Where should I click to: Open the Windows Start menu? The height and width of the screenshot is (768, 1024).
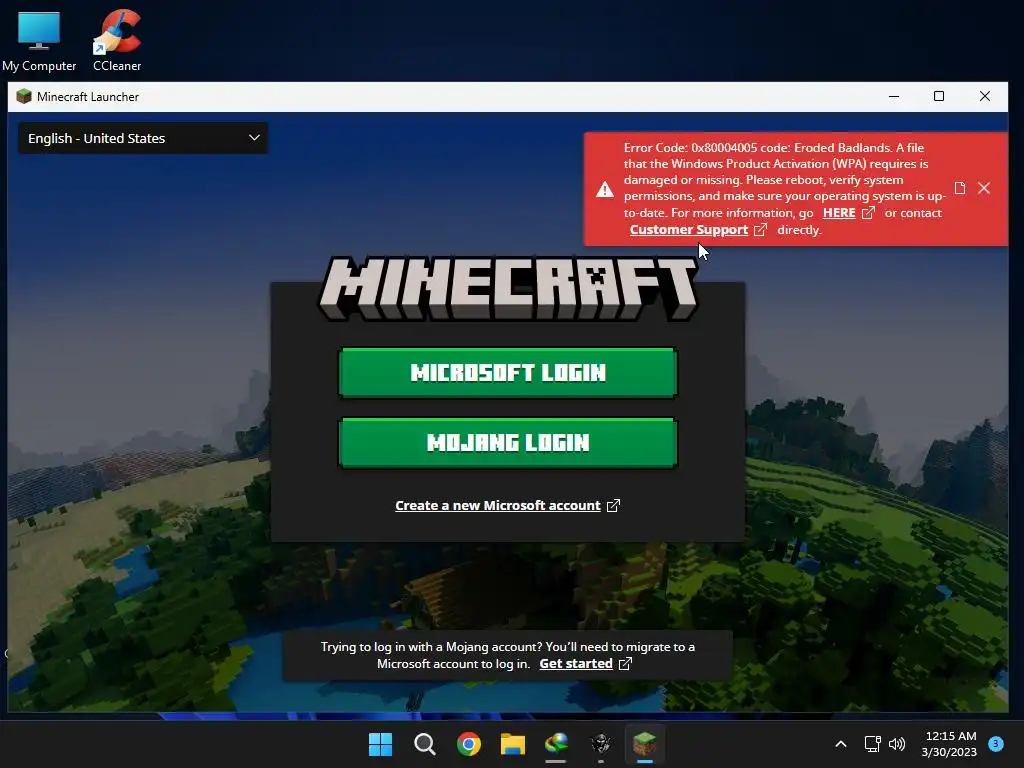[x=380, y=744]
